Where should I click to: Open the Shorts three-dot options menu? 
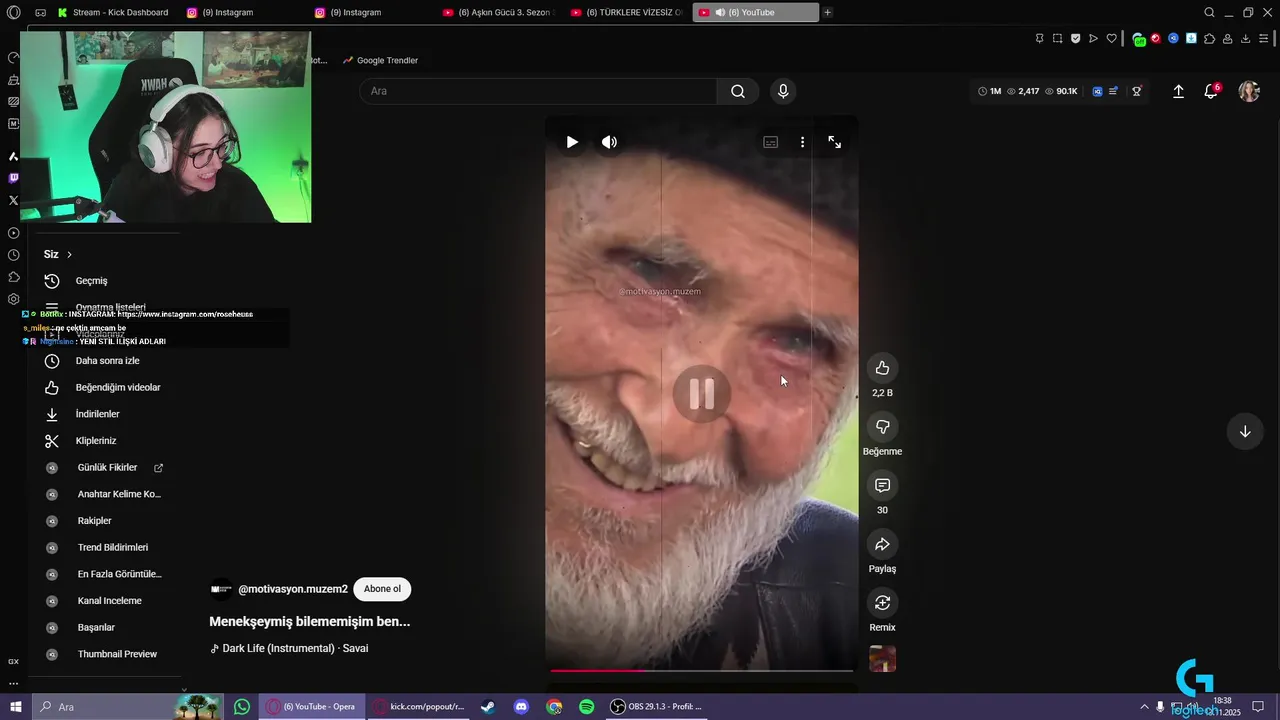click(x=802, y=142)
